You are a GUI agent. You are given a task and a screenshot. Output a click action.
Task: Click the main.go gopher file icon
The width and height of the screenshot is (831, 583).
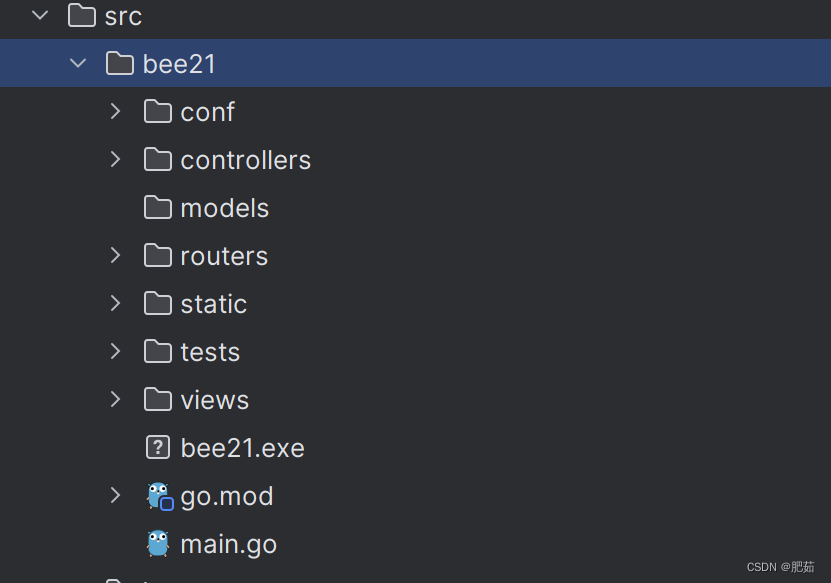[x=158, y=543]
